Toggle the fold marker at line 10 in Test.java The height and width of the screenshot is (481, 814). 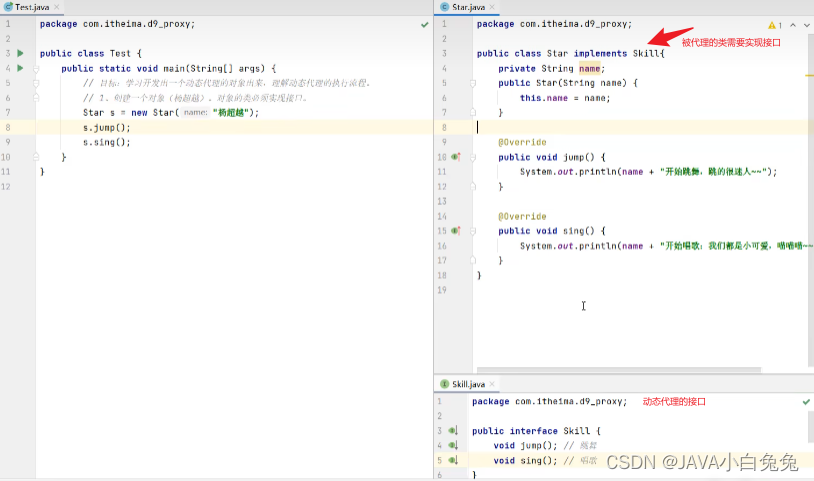tap(36, 157)
